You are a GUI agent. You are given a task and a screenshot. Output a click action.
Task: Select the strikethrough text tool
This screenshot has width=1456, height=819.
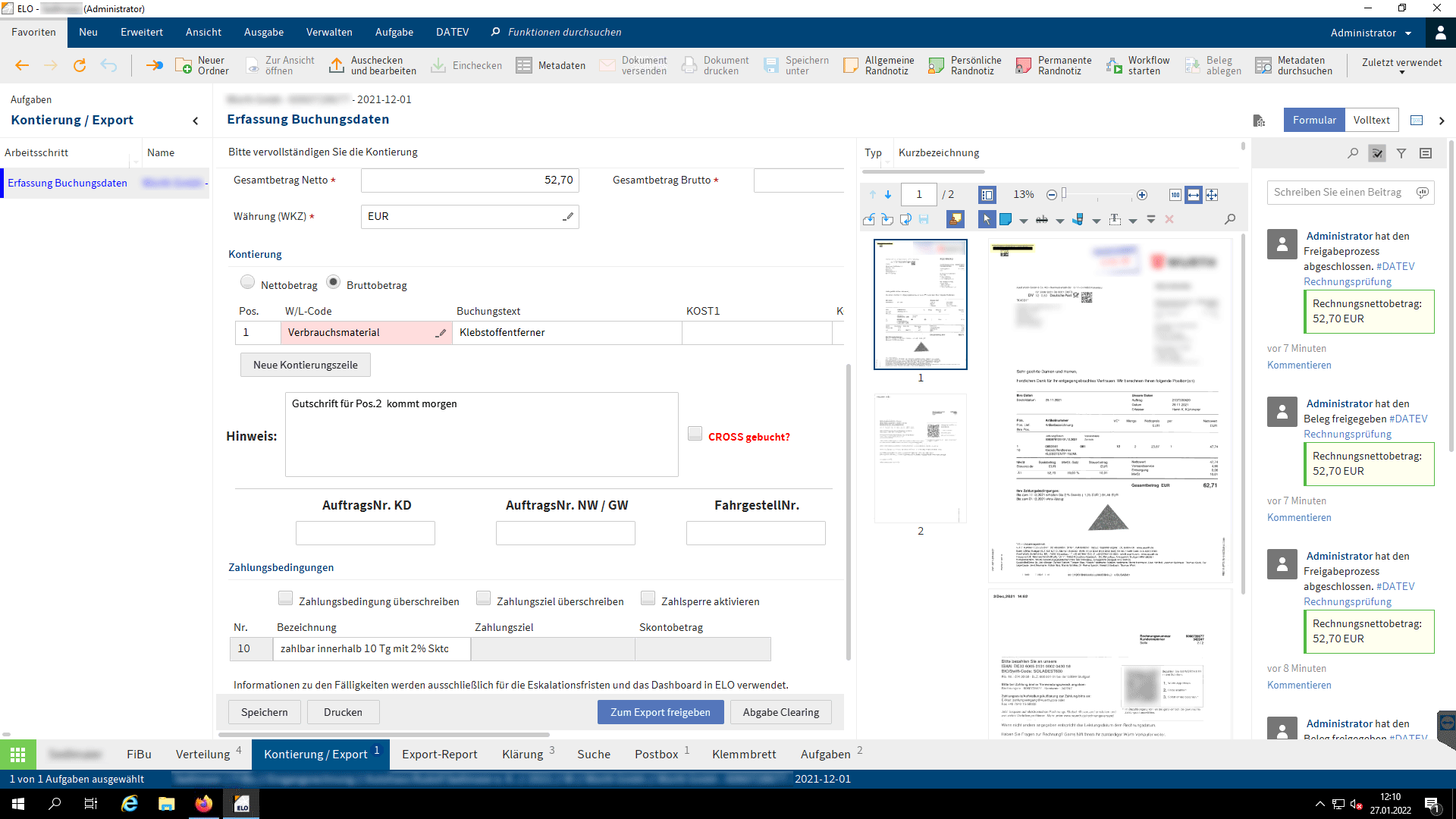(1042, 219)
